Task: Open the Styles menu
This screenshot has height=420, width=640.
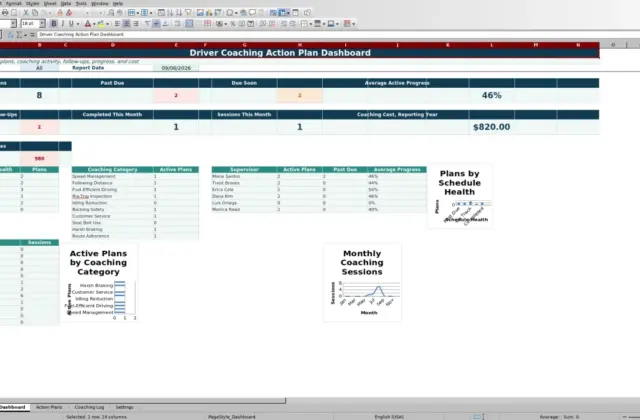Action: (x=33, y=3)
